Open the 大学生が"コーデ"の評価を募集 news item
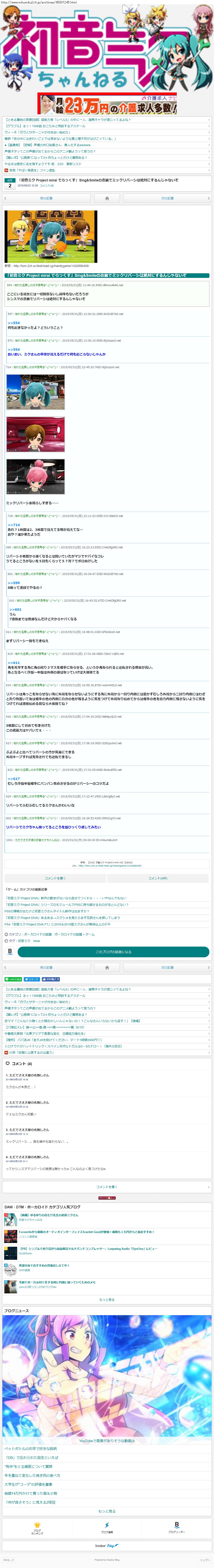 (x=107, y=1485)
